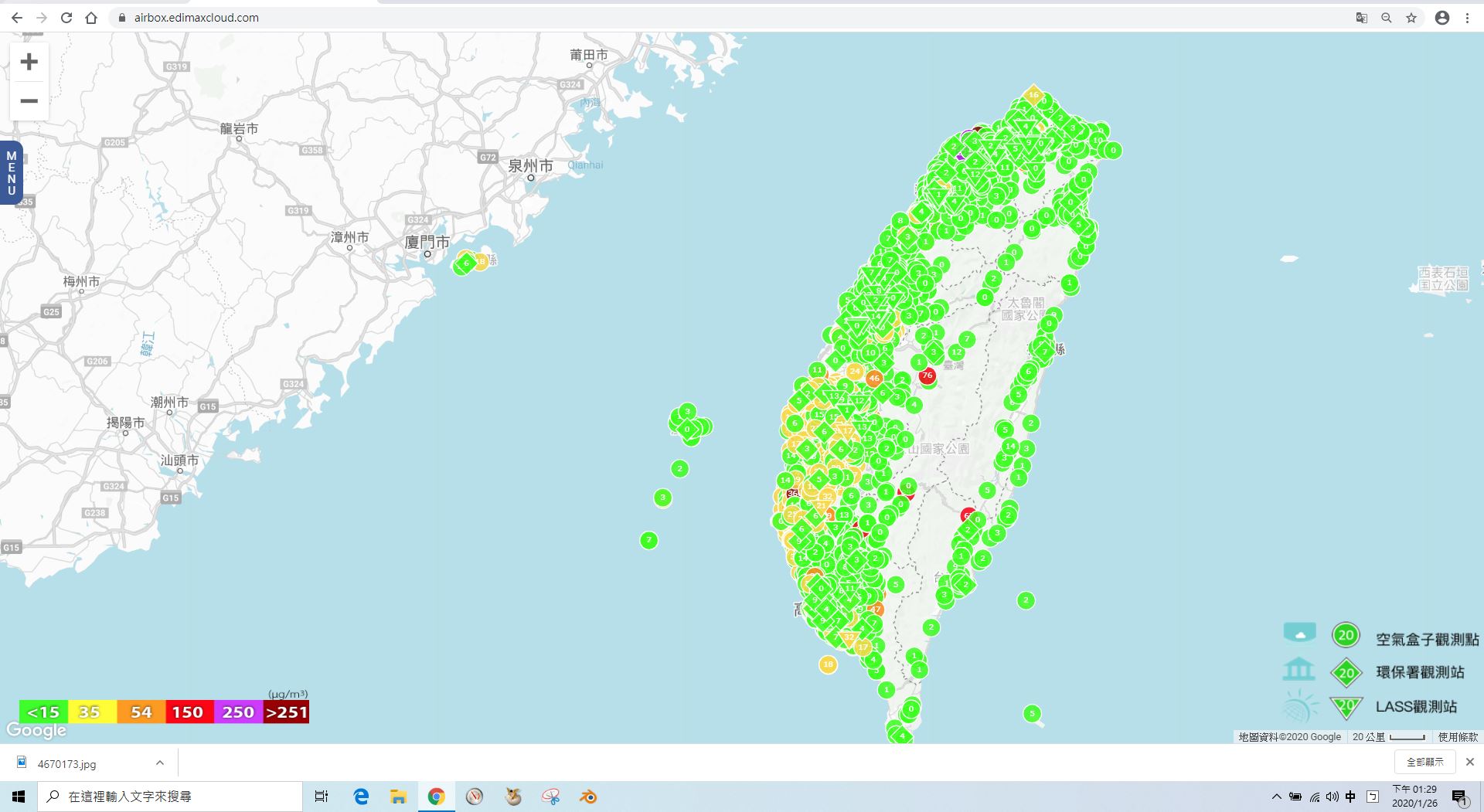The height and width of the screenshot is (812, 1484).
Task: Open the blue MENU side tab
Action: click(11, 173)
